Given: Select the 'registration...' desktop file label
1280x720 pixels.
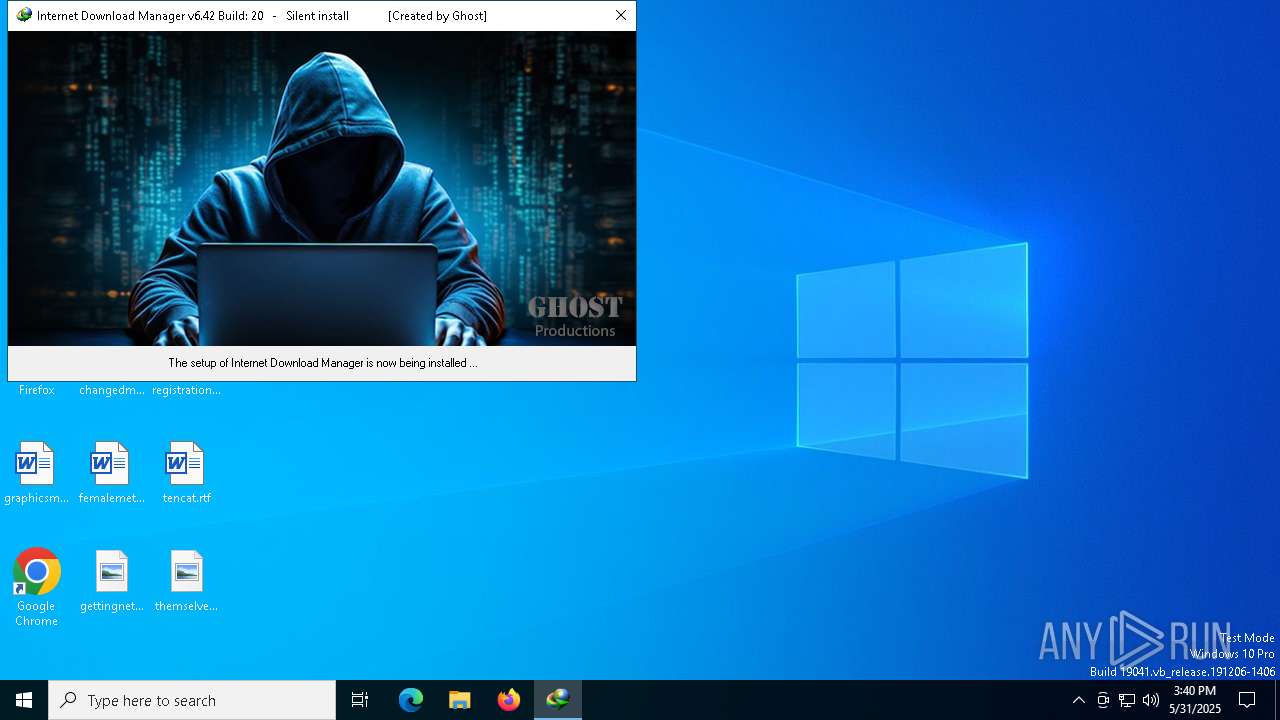Looking at the screenshot, I should click(x=186, y=390).
